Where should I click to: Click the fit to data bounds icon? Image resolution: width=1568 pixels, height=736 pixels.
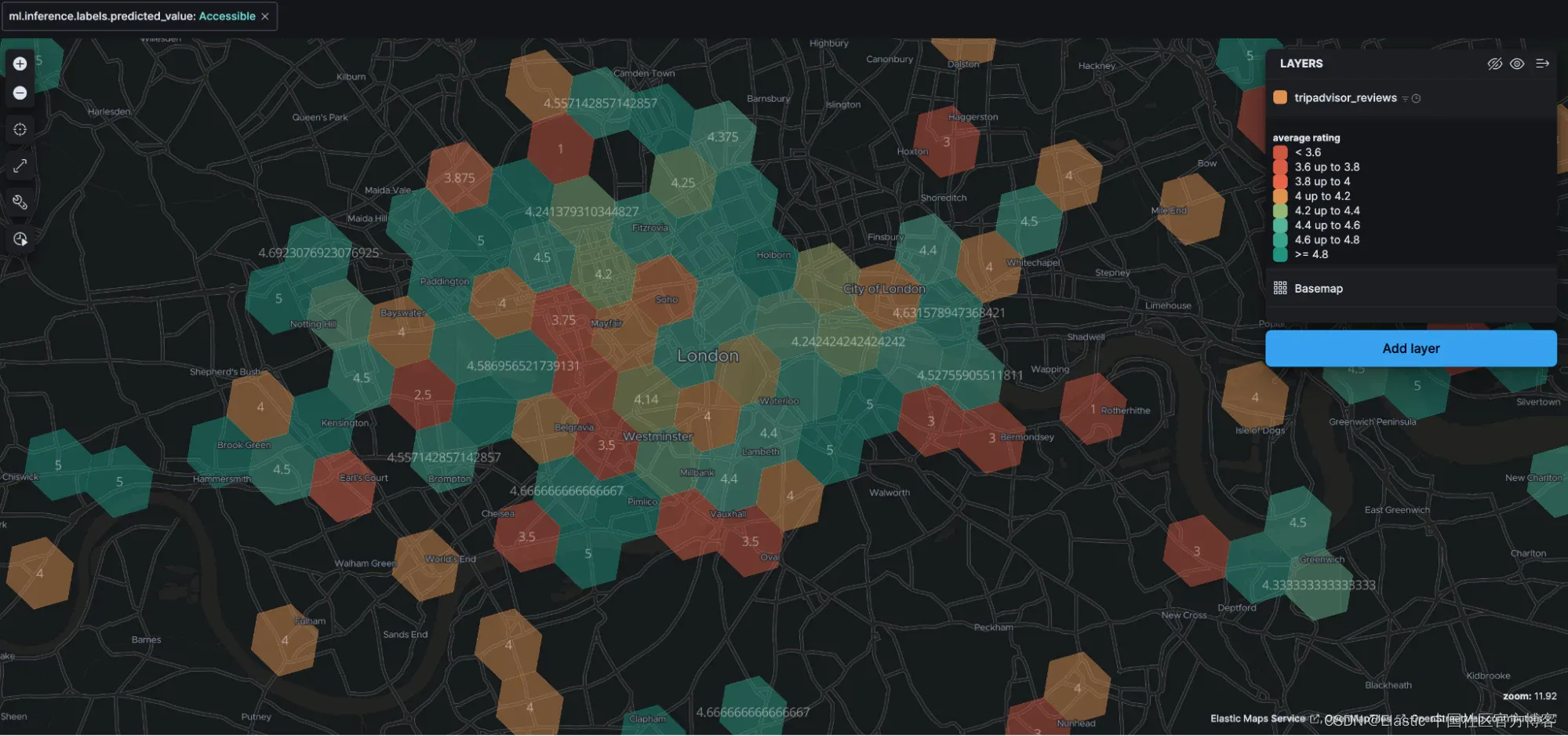tap(20, 129)
